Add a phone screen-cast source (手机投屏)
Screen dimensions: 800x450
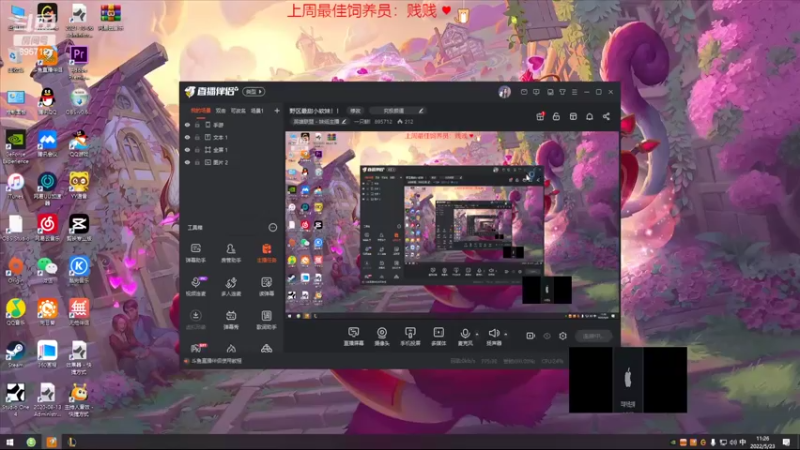(410, 336)
